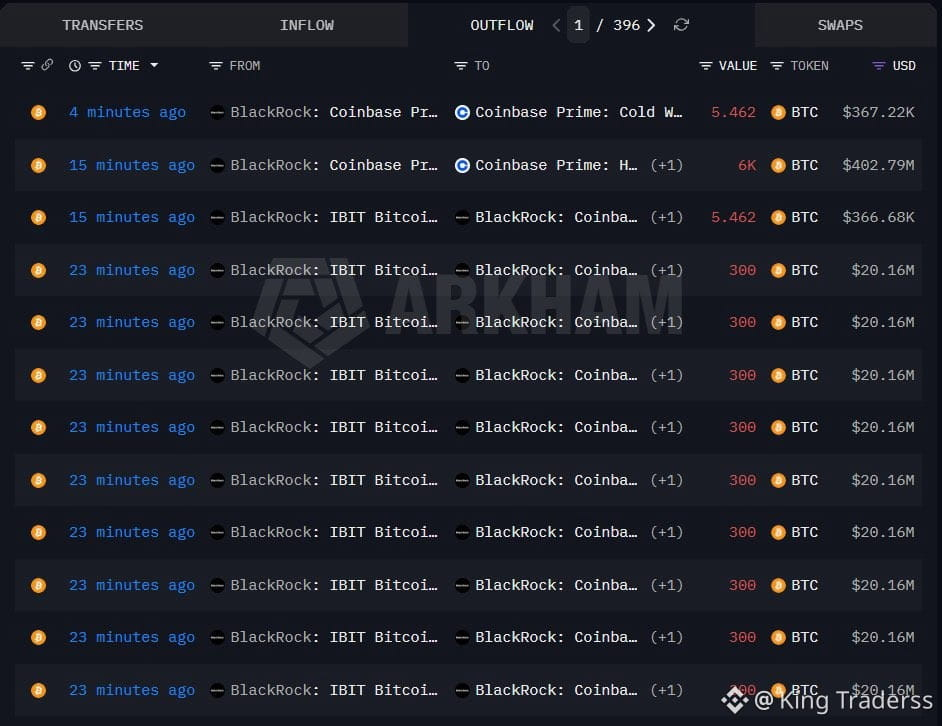Click the page number field showing 1

(x=578, y=25)
